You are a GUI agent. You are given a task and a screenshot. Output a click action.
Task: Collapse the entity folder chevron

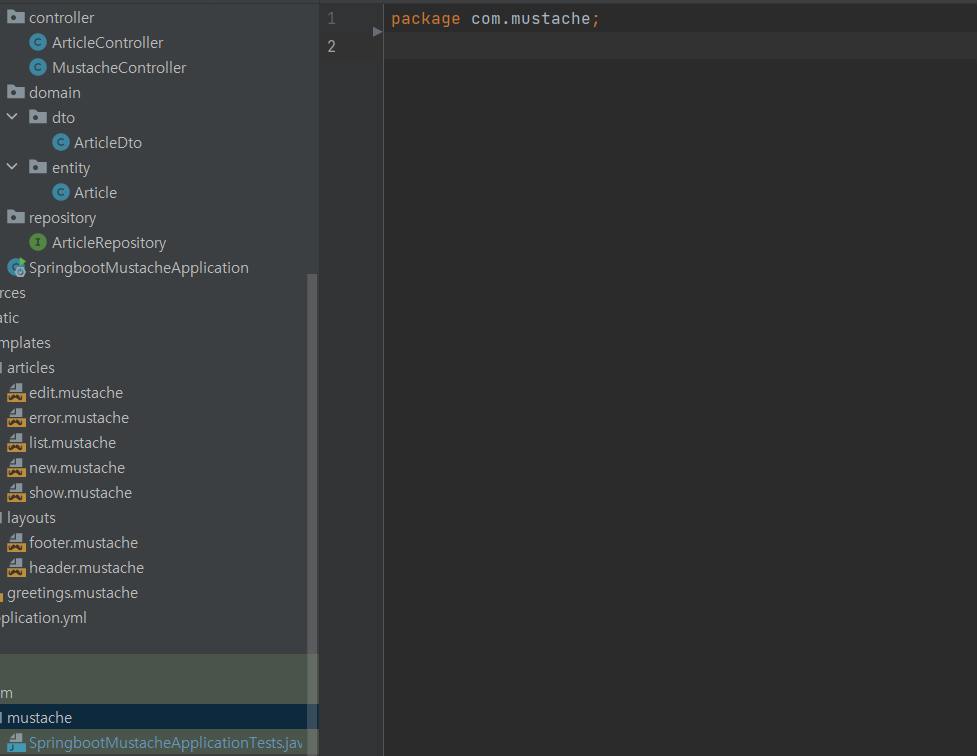[12, 166]
